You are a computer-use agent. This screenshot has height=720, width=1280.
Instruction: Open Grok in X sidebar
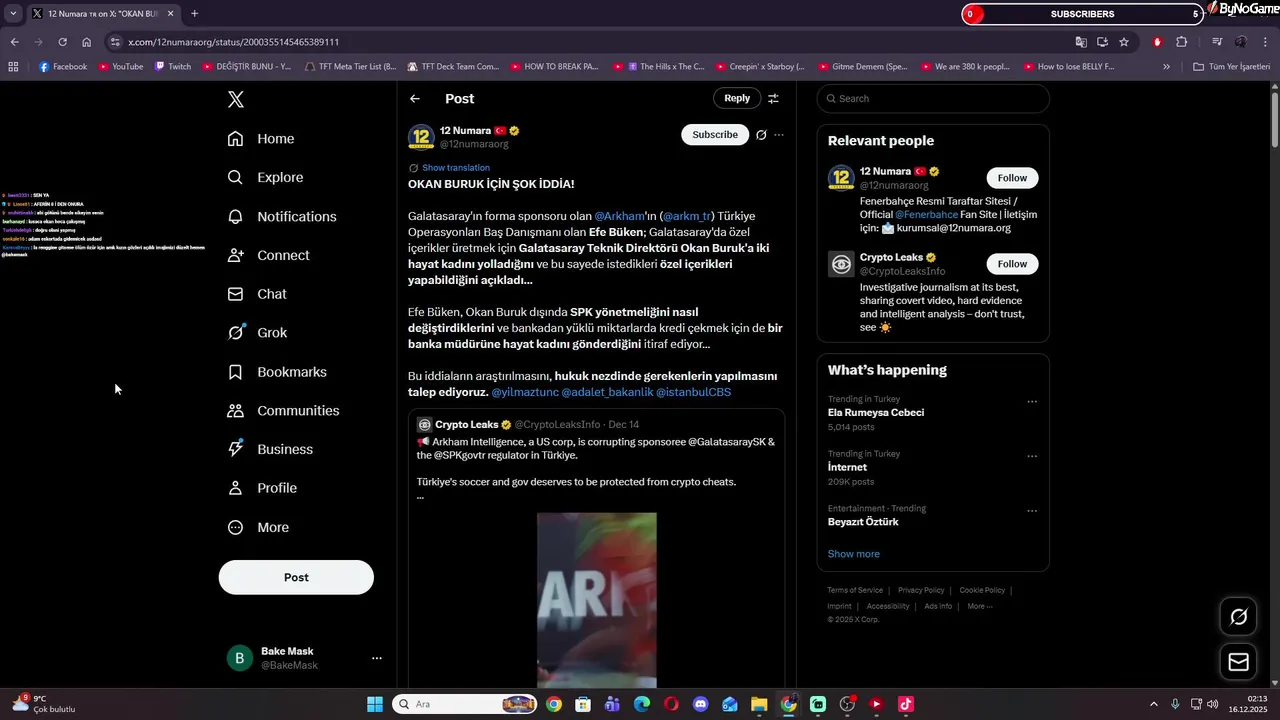coord(257,333)
